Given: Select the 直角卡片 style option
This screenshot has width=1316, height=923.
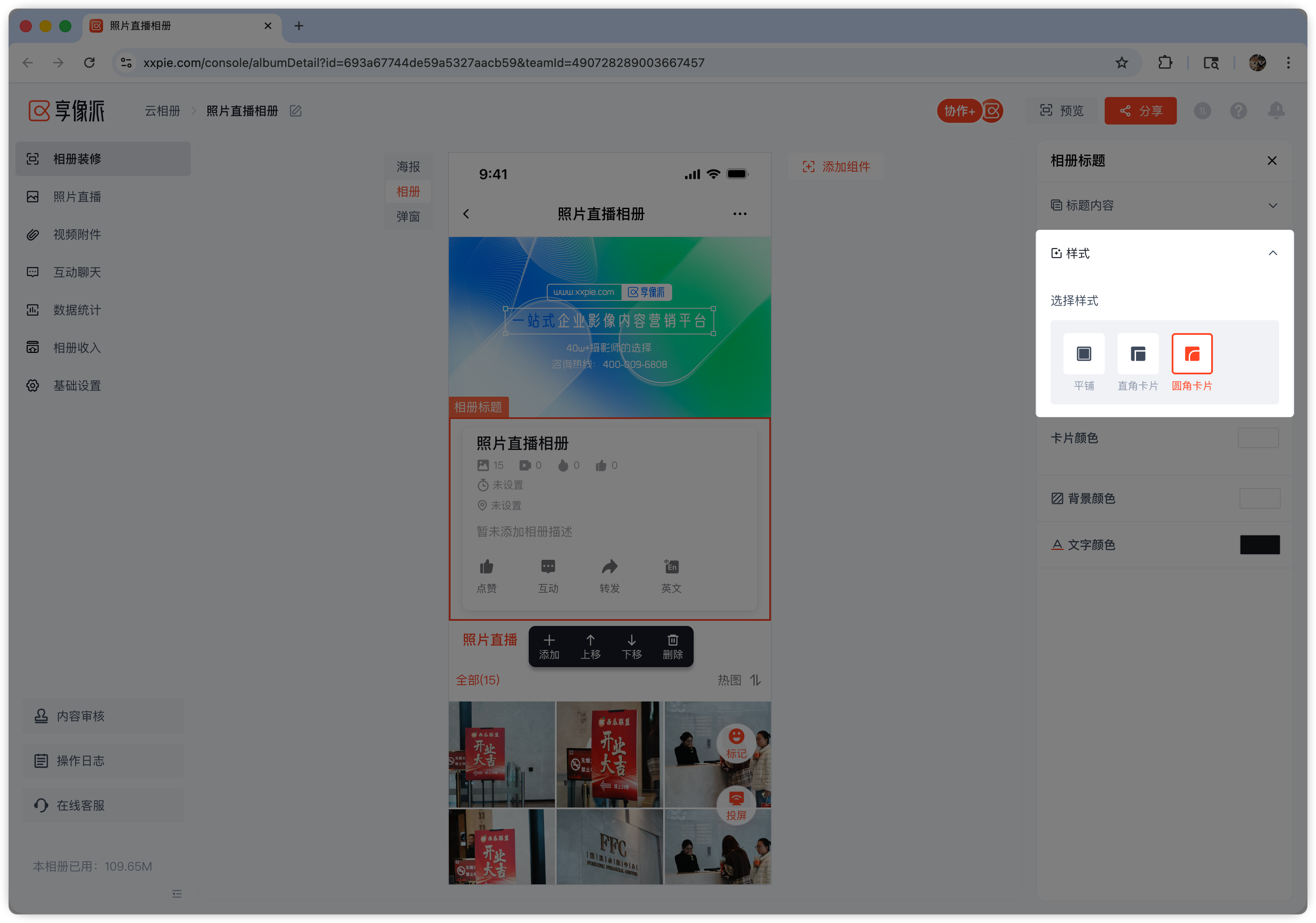Looking at the screenshot, I should 1137,353.
